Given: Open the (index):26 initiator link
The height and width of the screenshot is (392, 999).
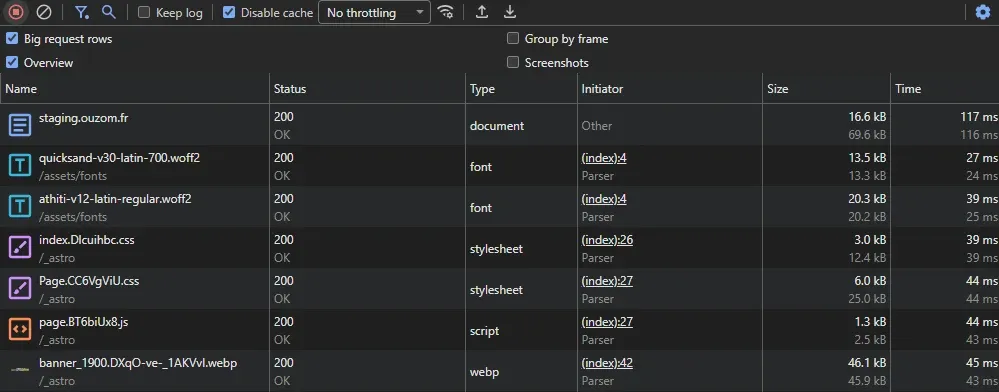Looking at the screenshot, I should pyautogui.click(x=607, y=240).
